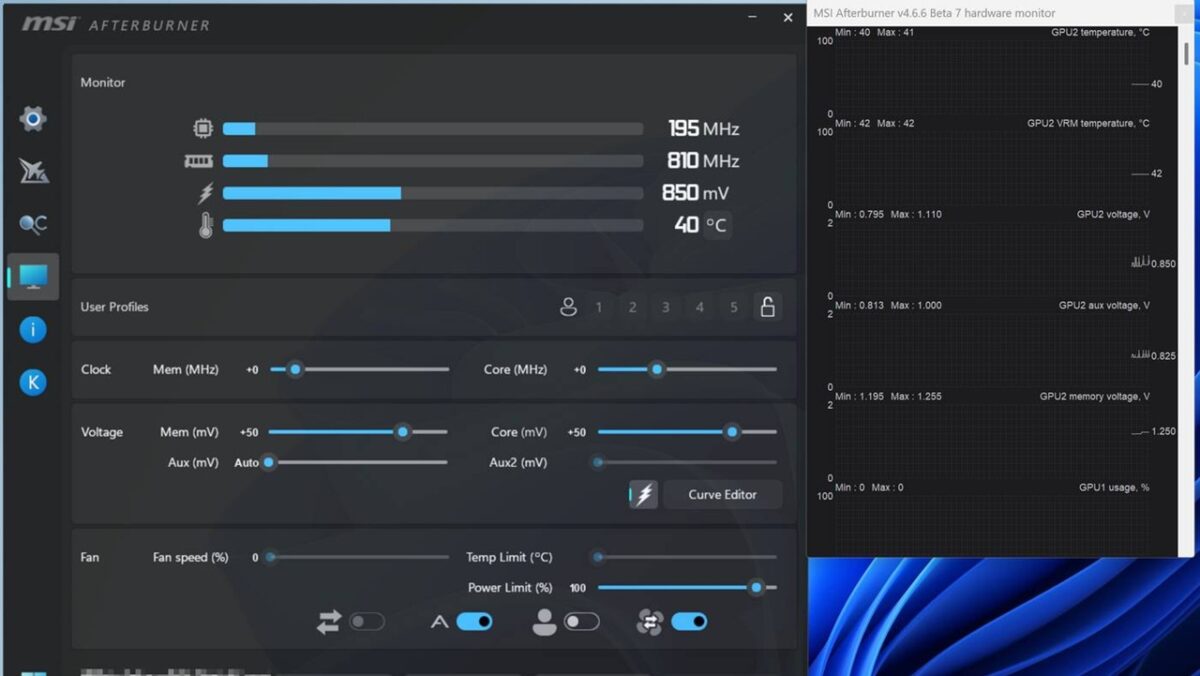
Task: Click the user-defined fan person icon
Action: tap(544, 622)
